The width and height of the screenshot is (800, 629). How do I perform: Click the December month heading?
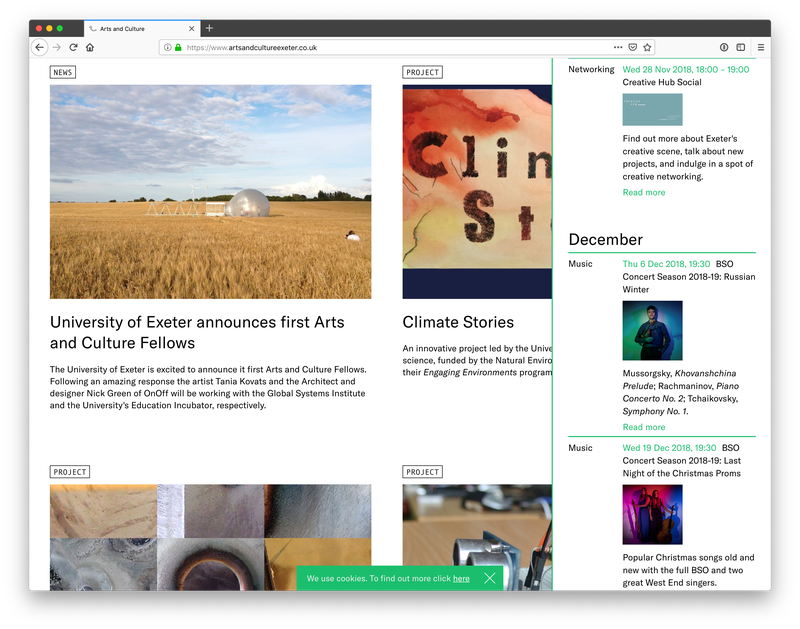click(x=606, y=239)
